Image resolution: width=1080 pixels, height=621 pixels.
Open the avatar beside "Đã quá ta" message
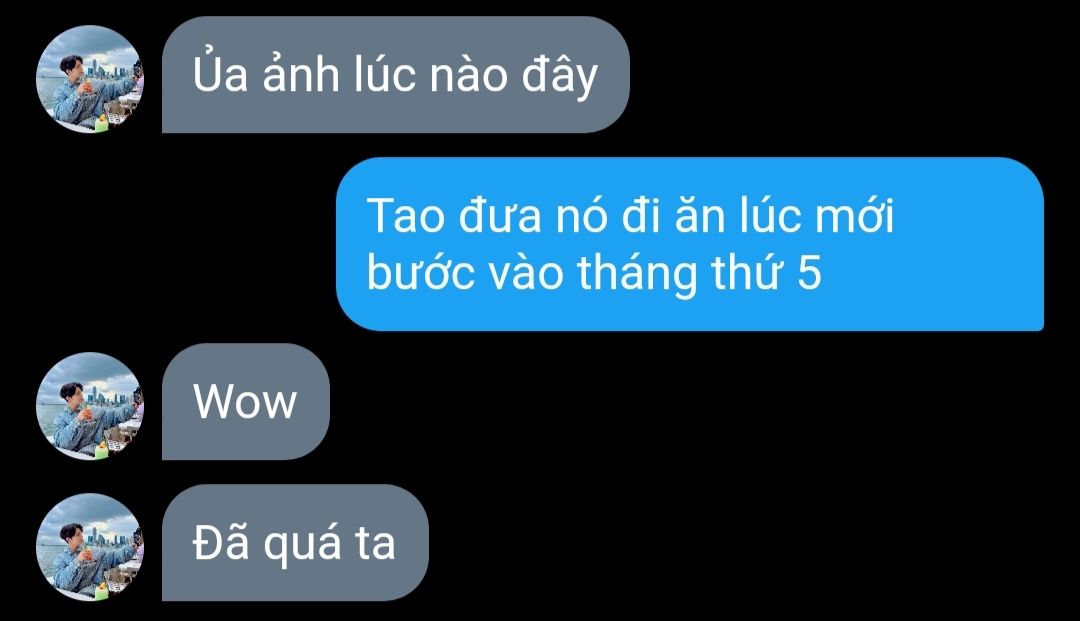[90, 547]
